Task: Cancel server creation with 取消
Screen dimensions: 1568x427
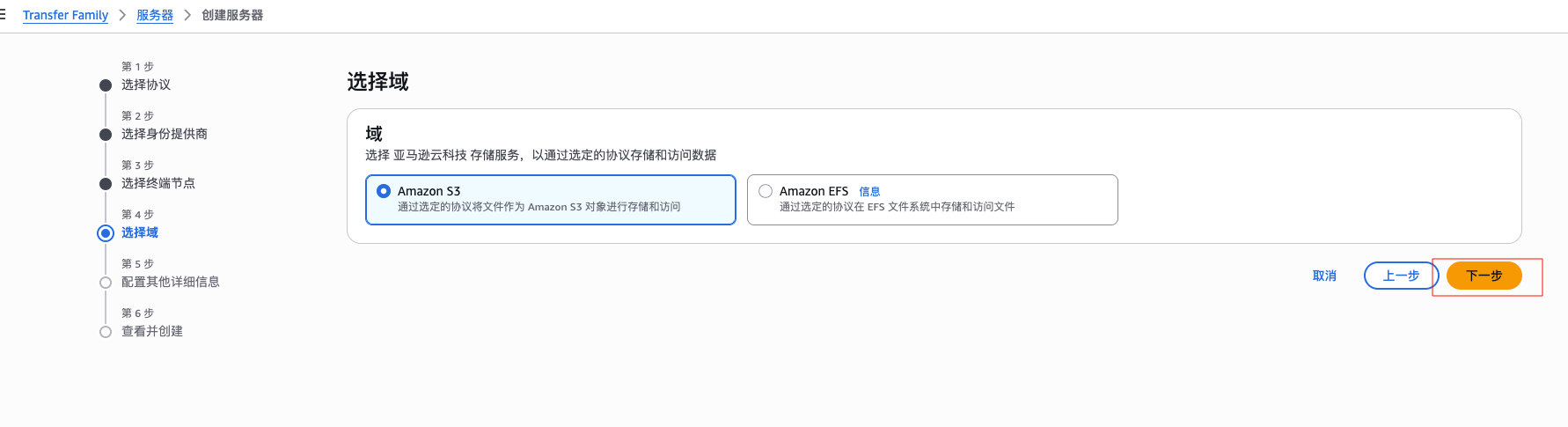Action: pos(1324,276)
